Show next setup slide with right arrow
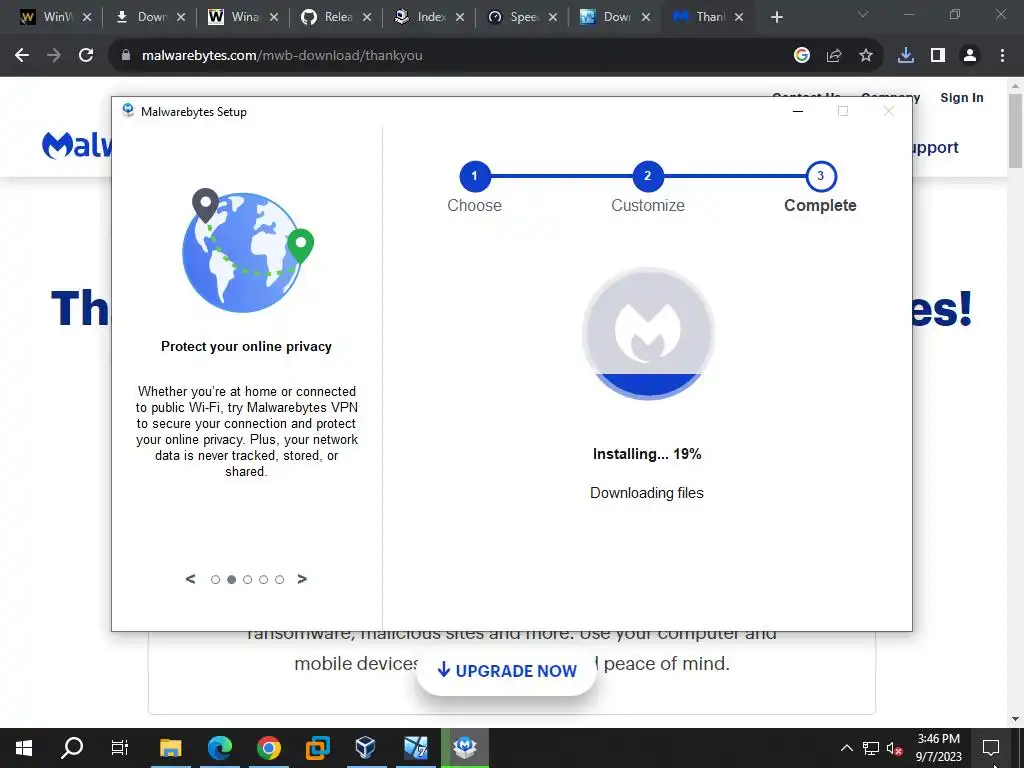This screenshot has height=768, width=1024. click(302, 579)
